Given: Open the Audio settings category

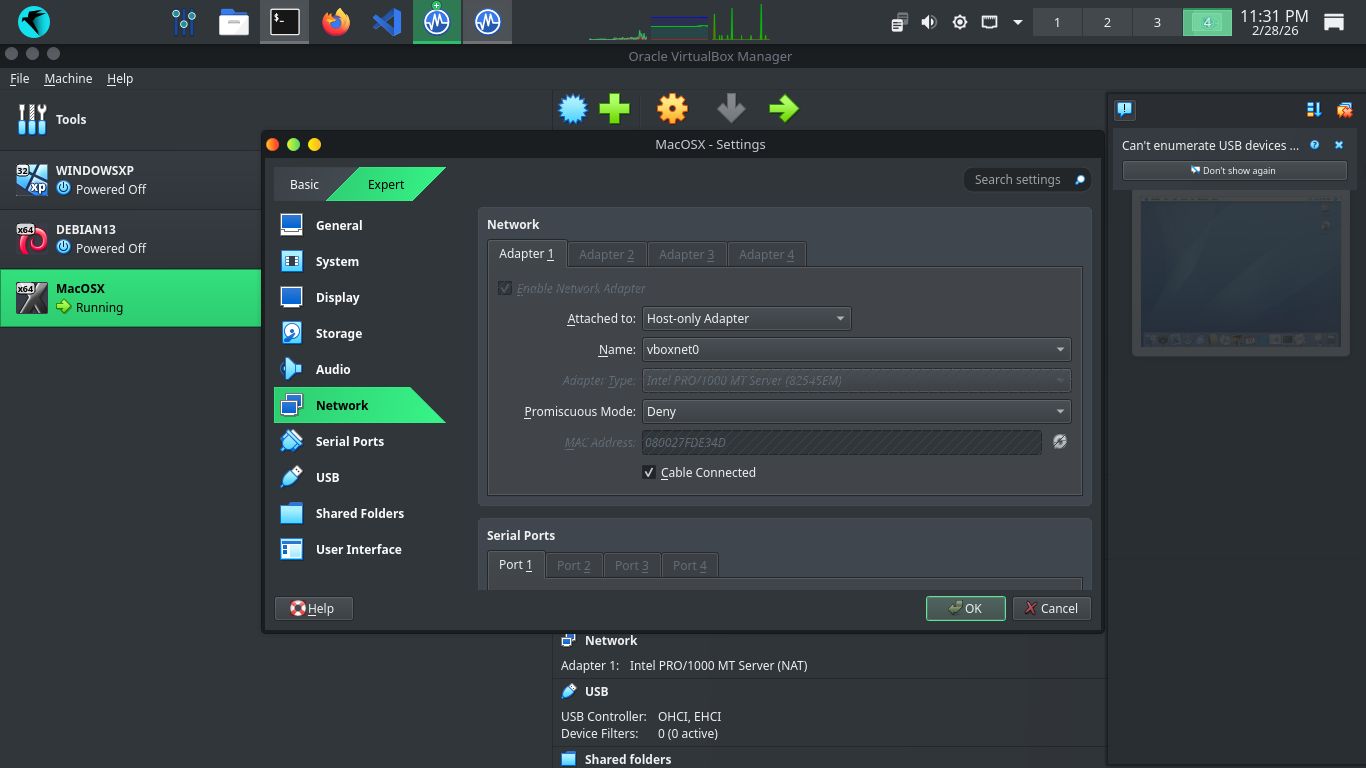Looking at the screenshot, I should [333, 369].
